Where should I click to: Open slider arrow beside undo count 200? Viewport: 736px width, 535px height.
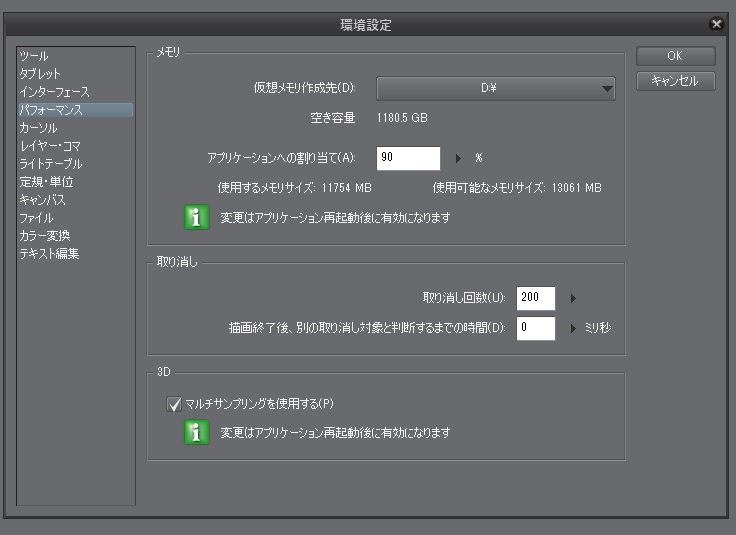[x=573, y=298]
